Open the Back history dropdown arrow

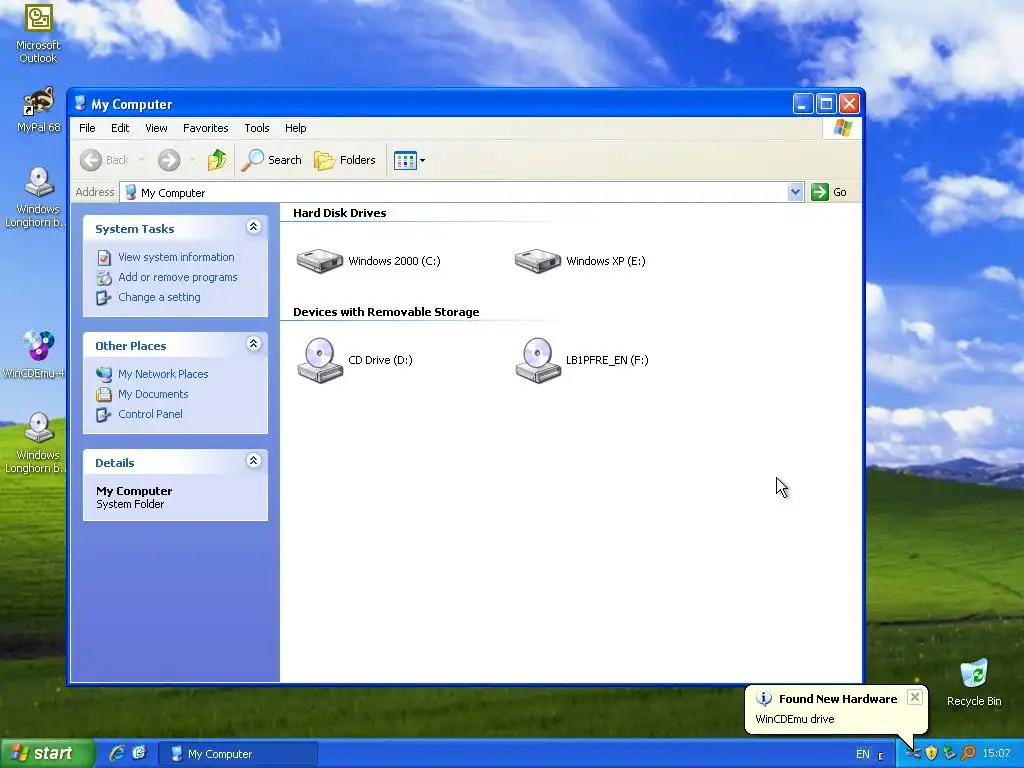tap(141, 160)
